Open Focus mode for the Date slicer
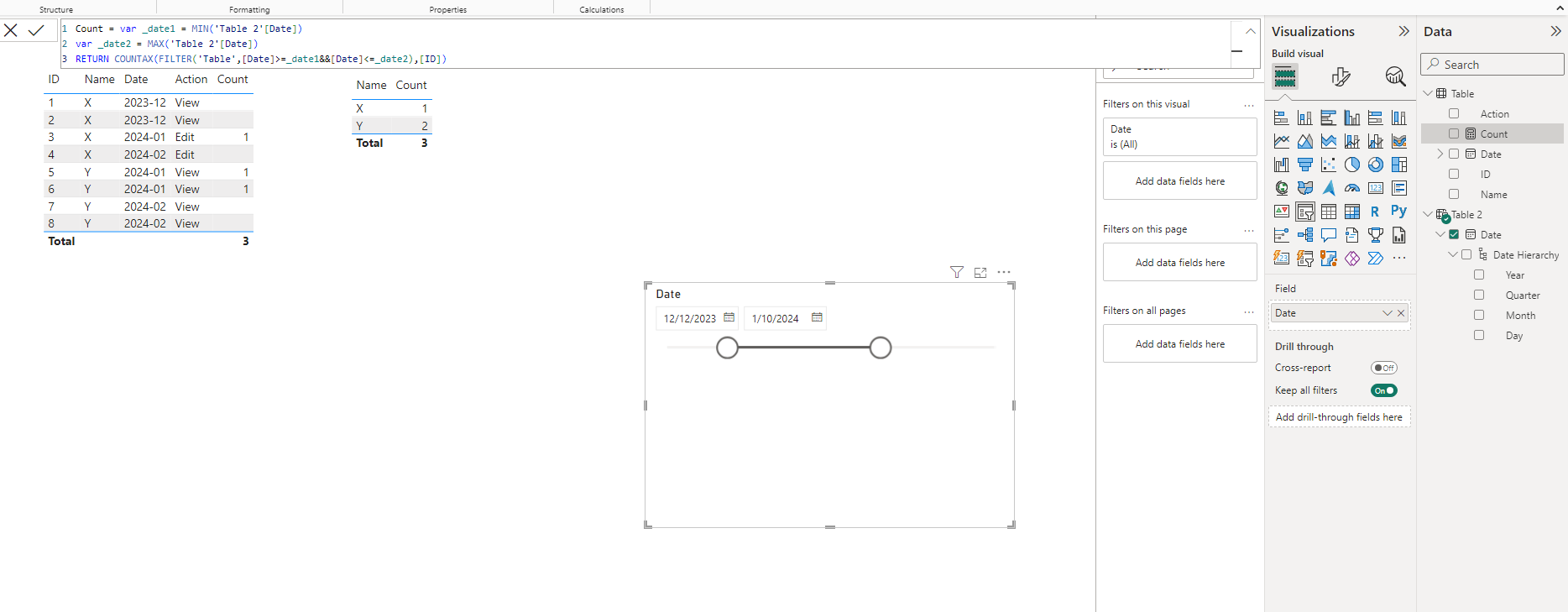This screenshot has width=1568, height=612. (980, 272)
